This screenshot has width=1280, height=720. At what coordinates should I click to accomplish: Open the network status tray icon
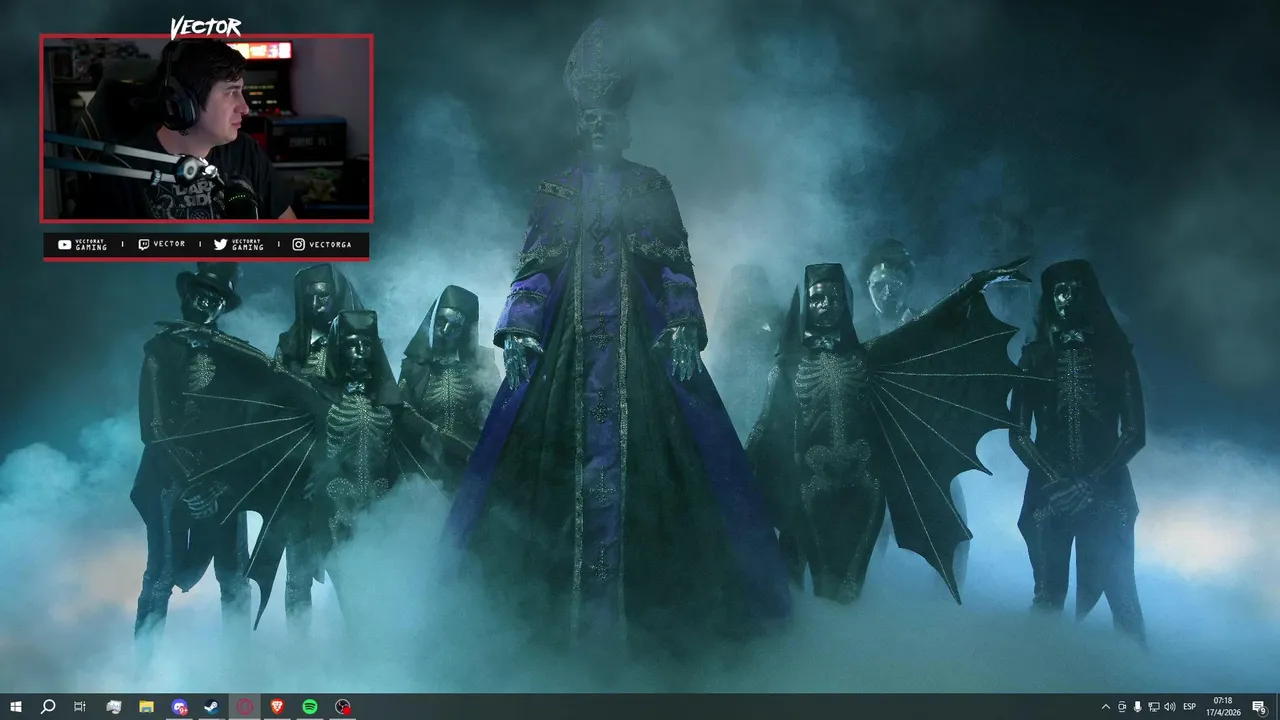1154,707
